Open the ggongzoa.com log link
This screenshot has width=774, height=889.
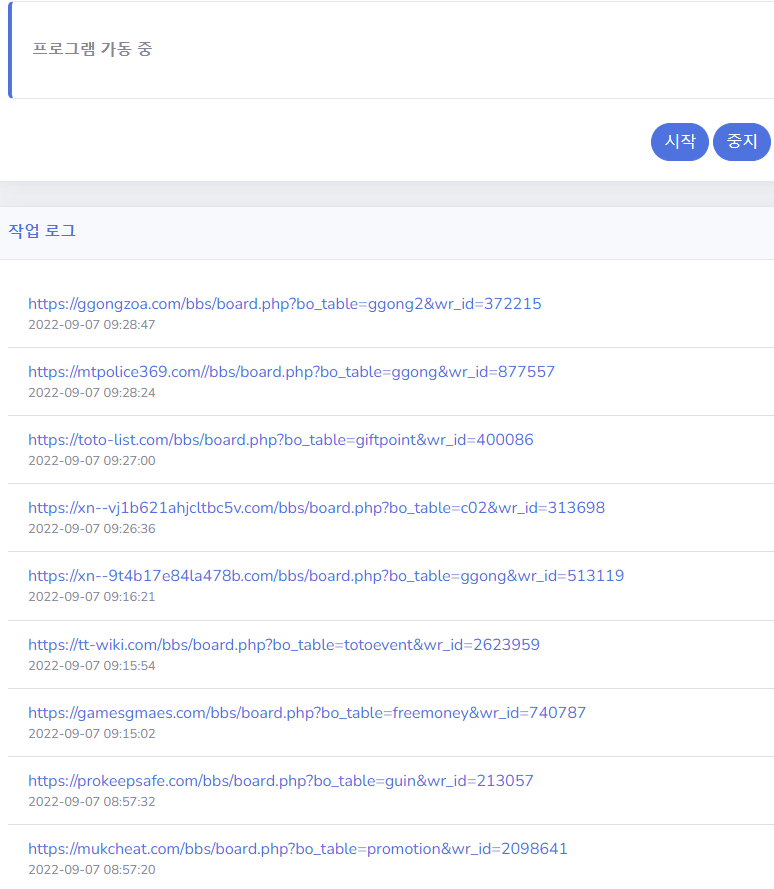click(285, 304)
